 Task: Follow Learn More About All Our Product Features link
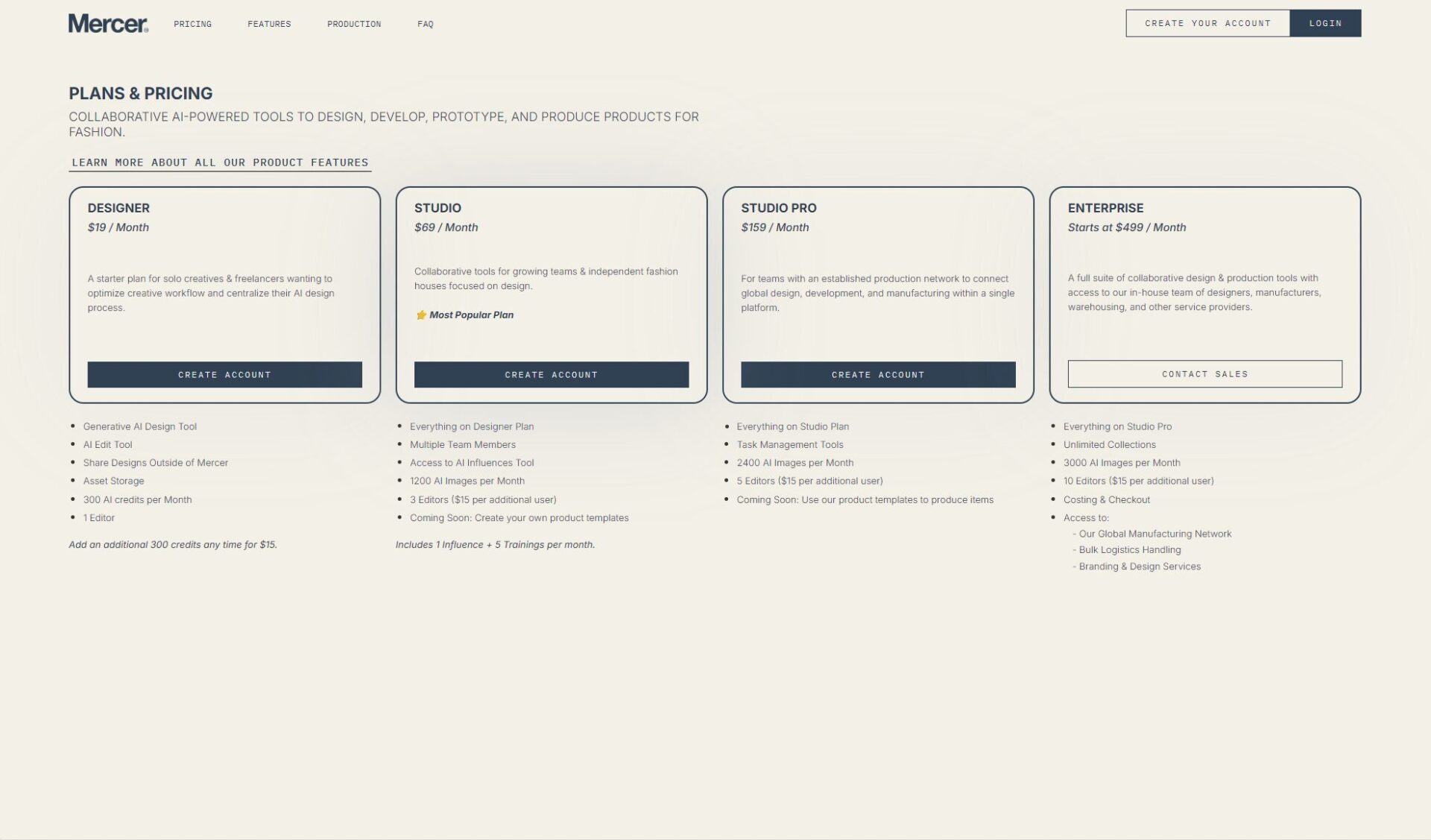(220, 162)
